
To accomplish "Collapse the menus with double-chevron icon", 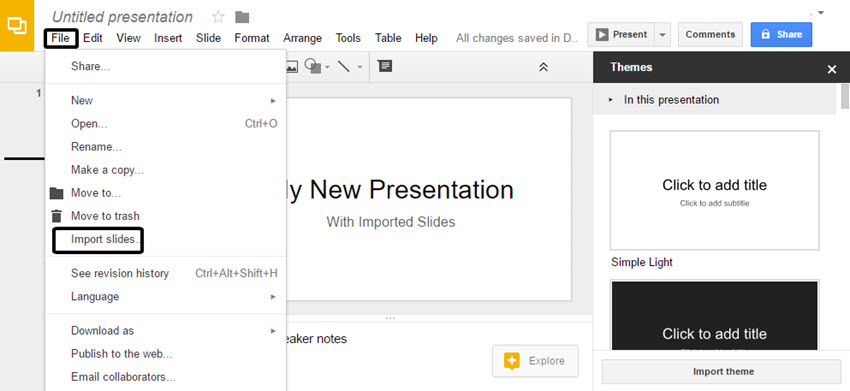I will click(x=543, y=67).
